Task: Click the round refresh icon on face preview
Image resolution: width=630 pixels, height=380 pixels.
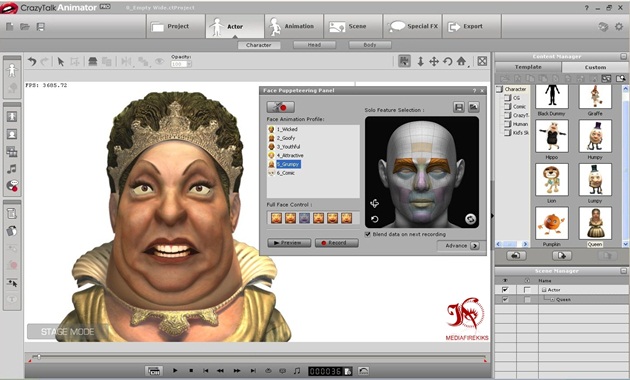Action: pos(470,219)
